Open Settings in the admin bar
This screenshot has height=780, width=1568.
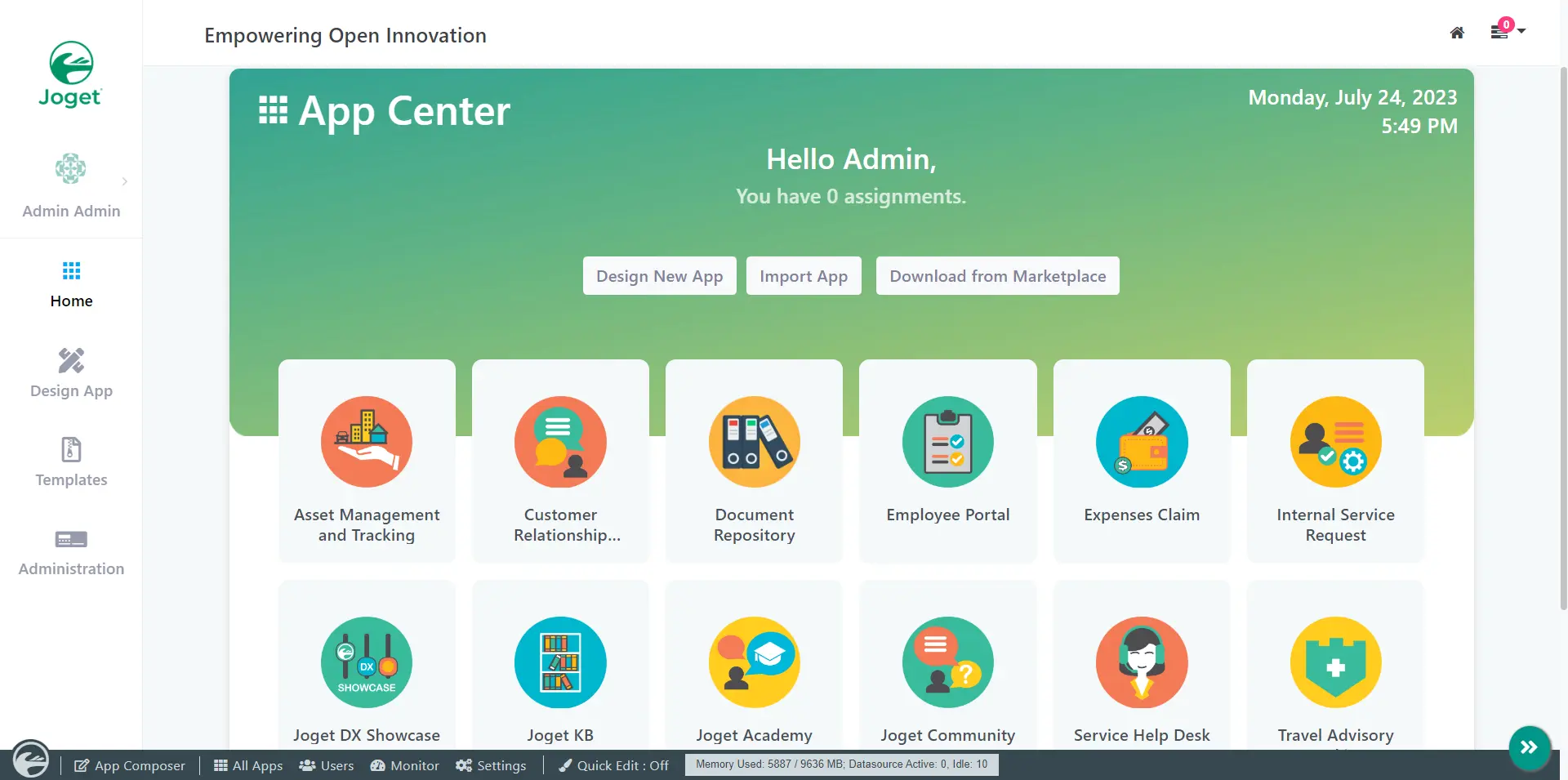[x=491, y=765]
